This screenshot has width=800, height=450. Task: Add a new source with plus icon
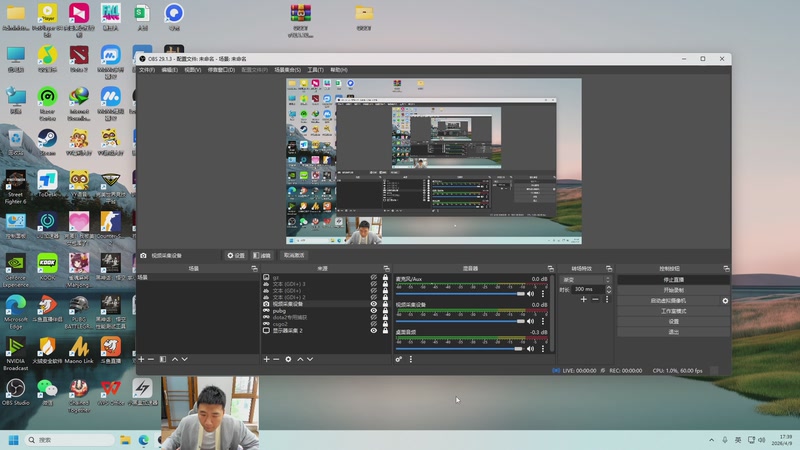point(266,359)
